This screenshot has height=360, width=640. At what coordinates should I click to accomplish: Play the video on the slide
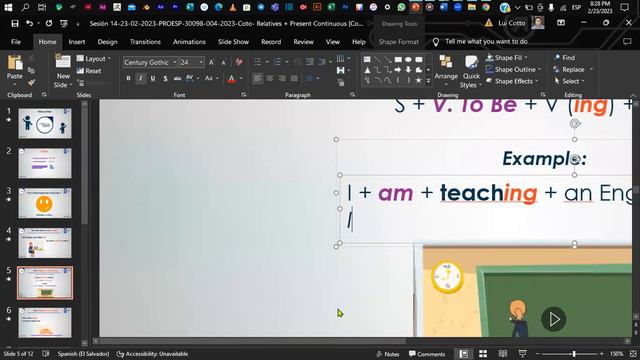point(553,319)
